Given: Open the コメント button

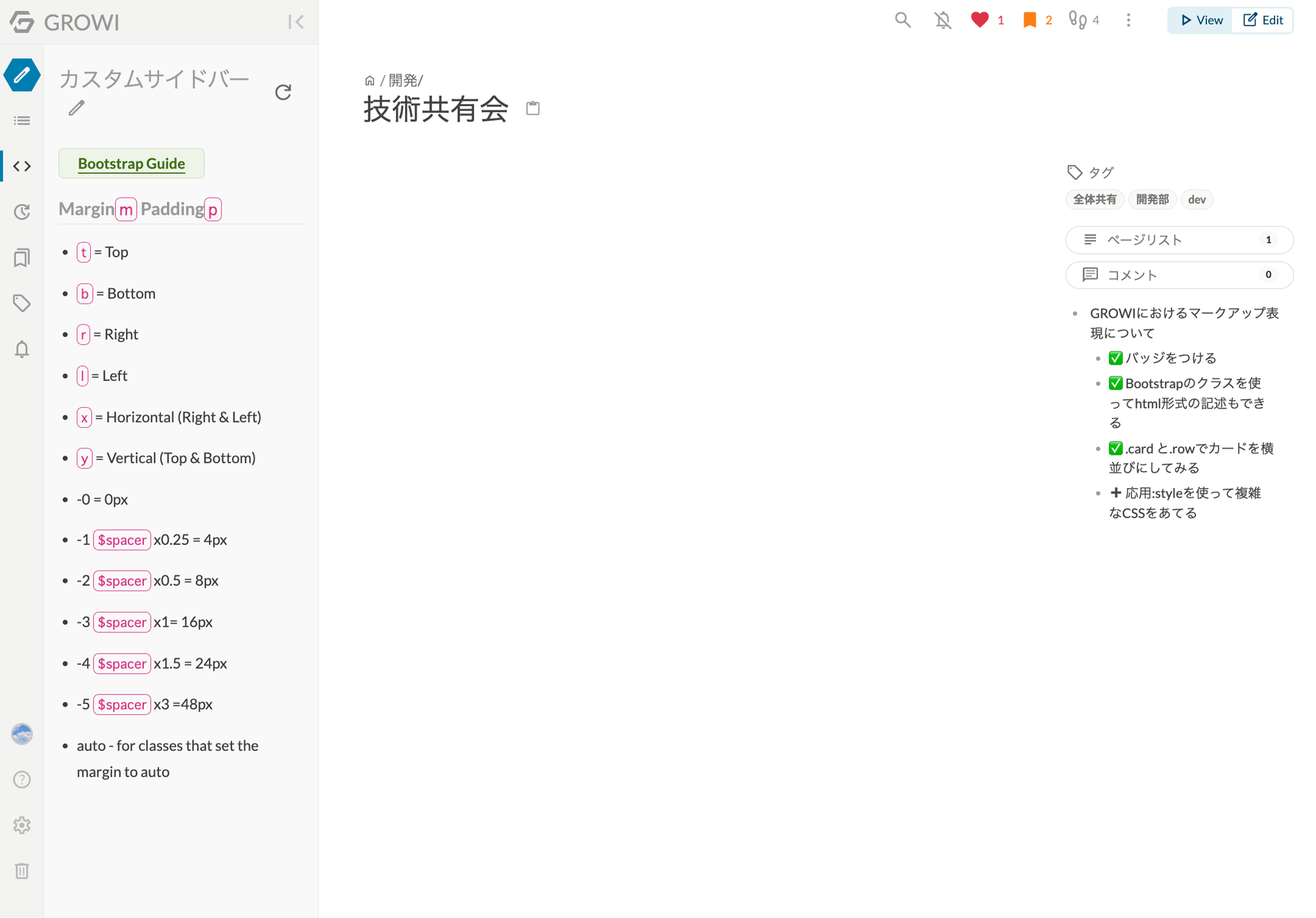Looking at the screenshot, I should 1179,275.
